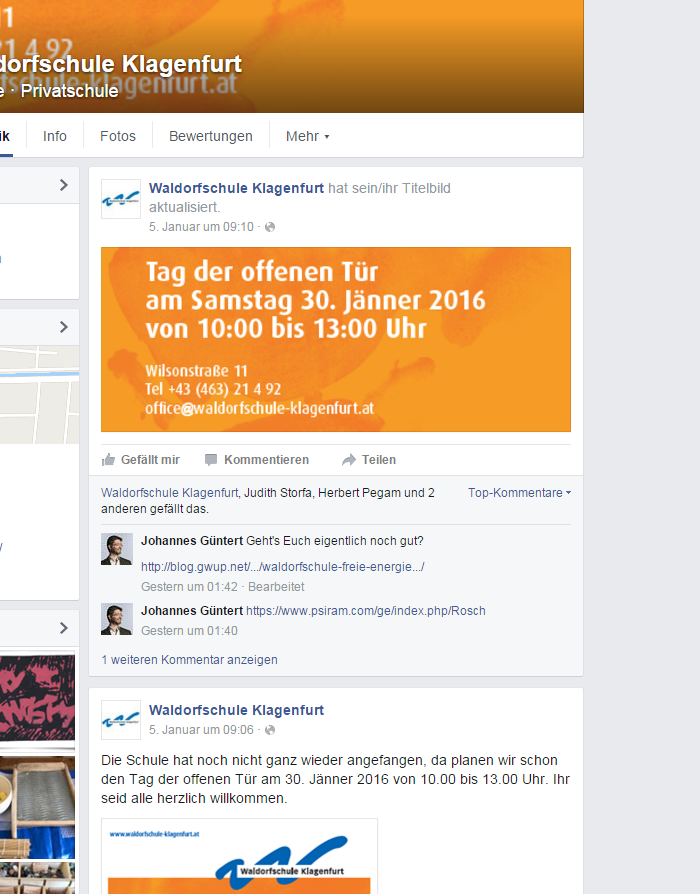Open Johannes Güntert avatar on first comment
This screenshot has width=700, height=894.
pos(117,549)
